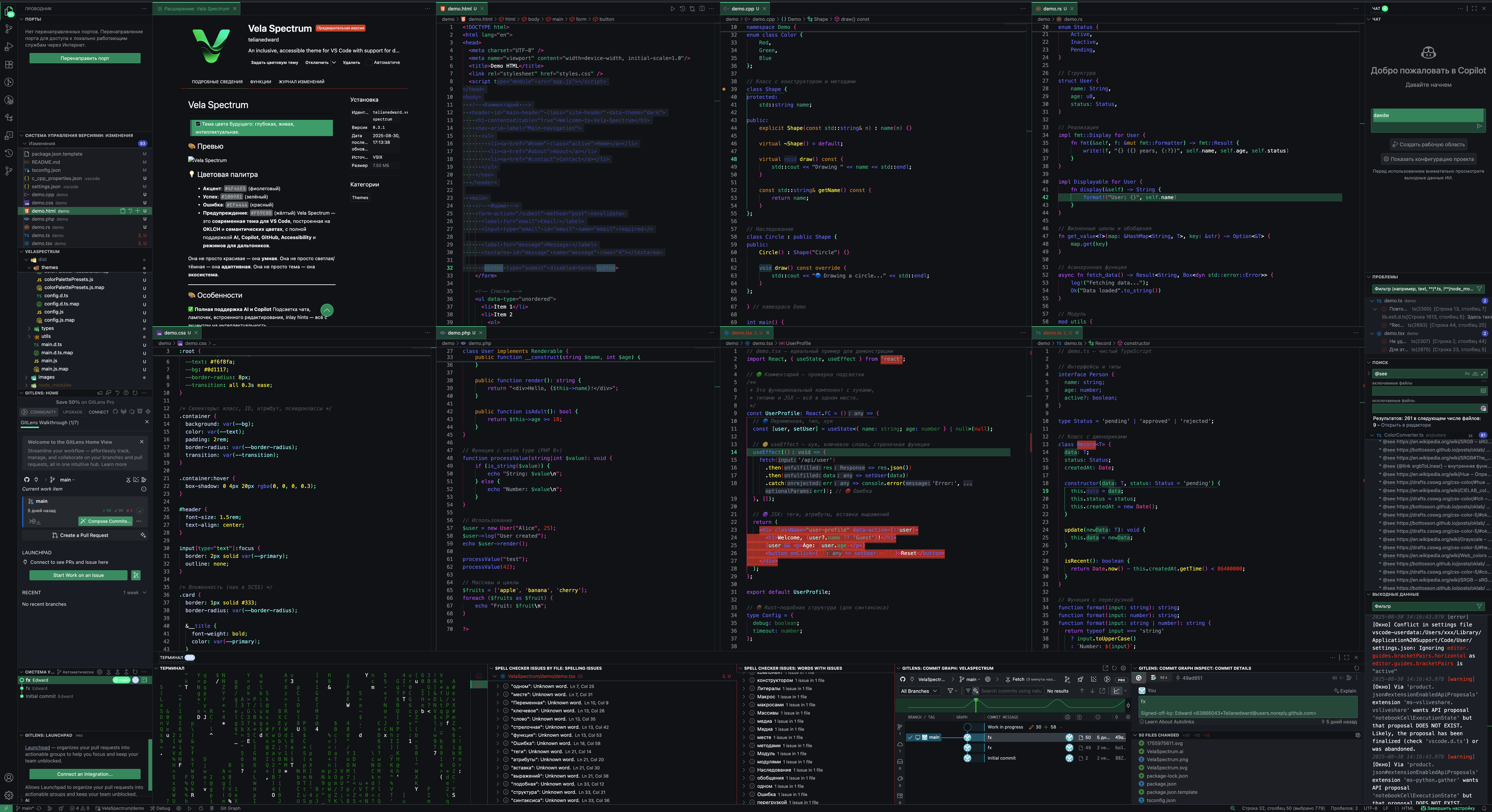Screen dimensions: 1492x812
Task: Click the Fetch icon in Commit Graph
Action: (x=1008, y=679)
